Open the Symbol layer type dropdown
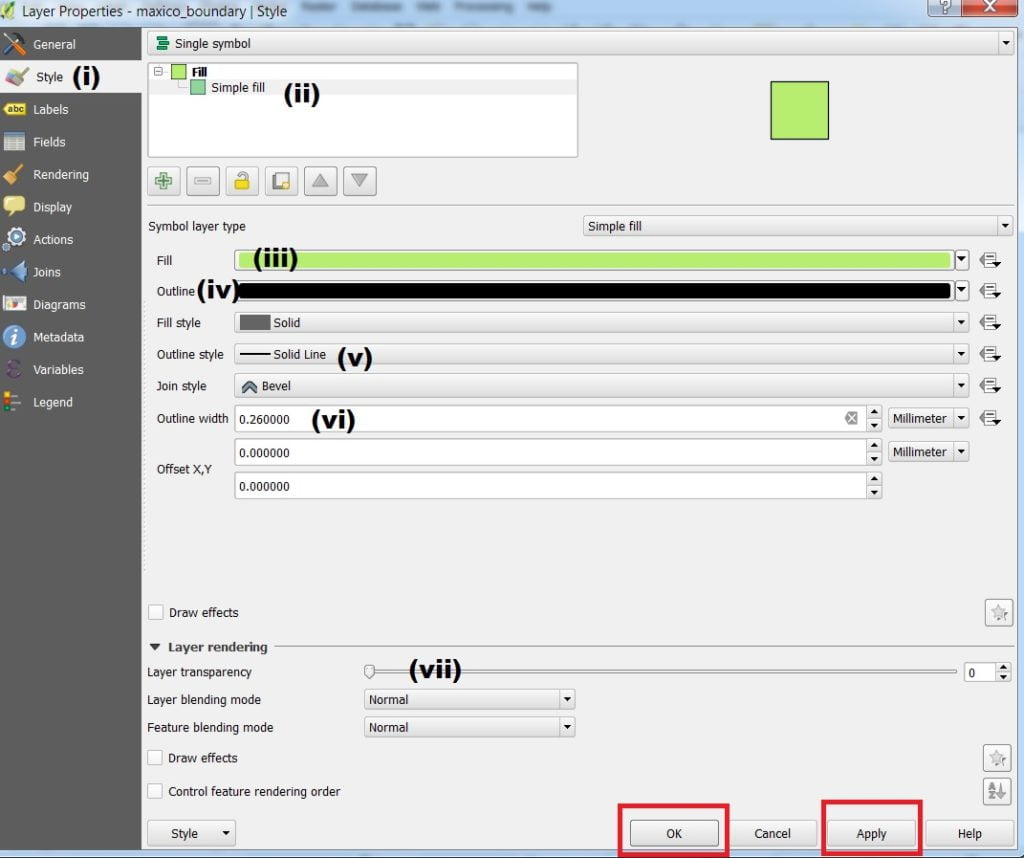Image resolution: width=1024 pixels, height=858 pixels. click(x=1005, y=225)
